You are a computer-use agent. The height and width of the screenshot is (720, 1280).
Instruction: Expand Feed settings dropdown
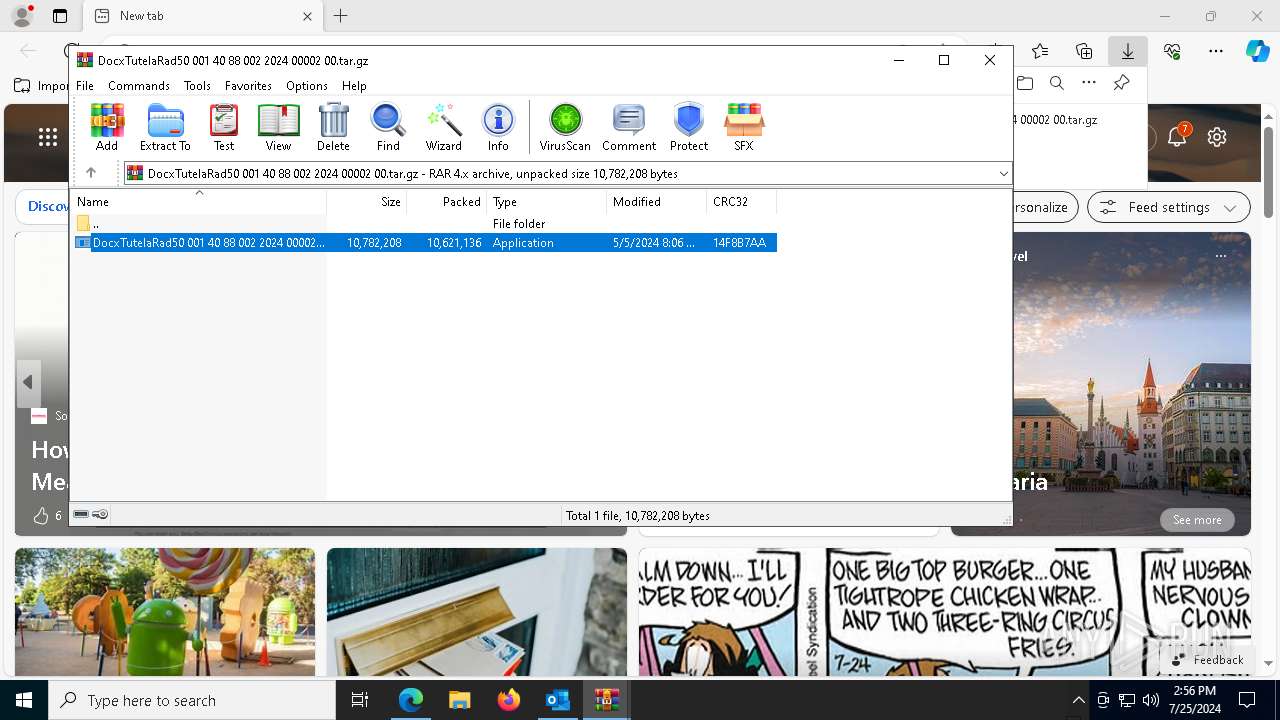pos(1169,207)
